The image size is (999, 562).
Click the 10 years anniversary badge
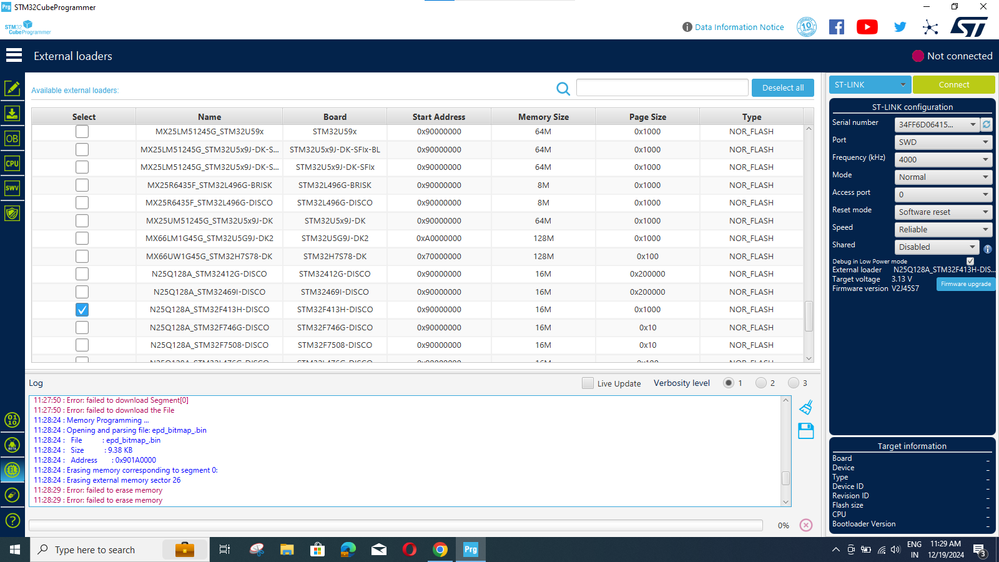click(807, 27)
